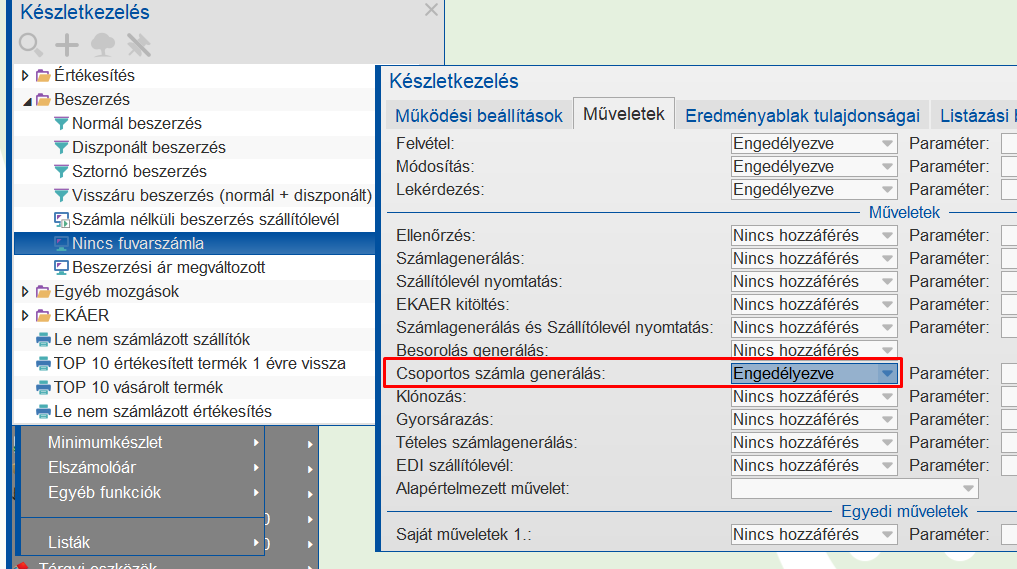Image resolution: width=1017 pixels, height=569 pixels.
Task: Click the Paraméter field next to Felvétel
Action: (1009, 143)
